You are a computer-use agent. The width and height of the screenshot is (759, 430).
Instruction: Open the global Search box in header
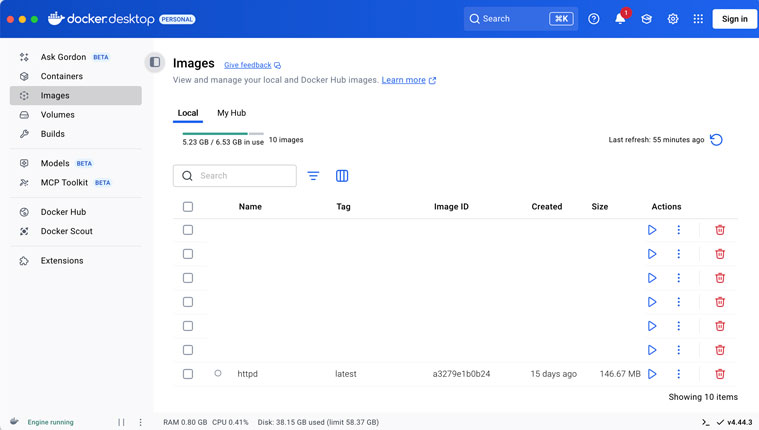[x=521, y=19]
